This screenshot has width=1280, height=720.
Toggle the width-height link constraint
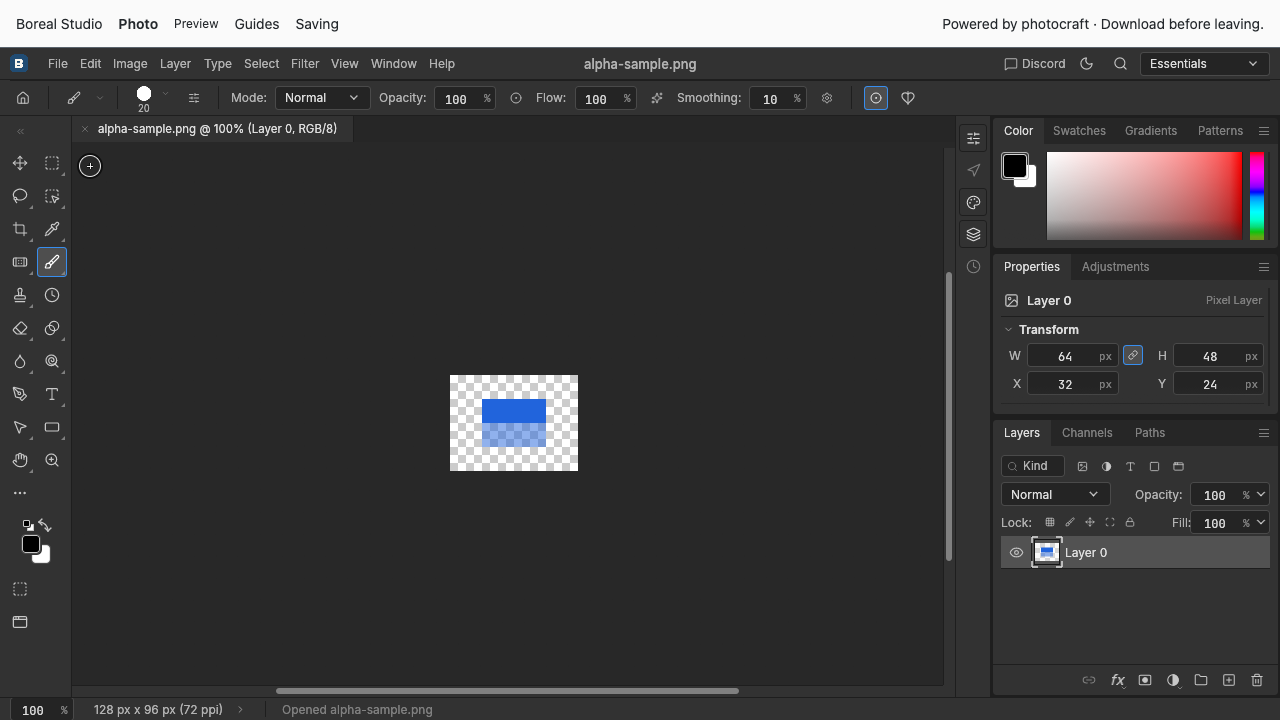pos(1132,355)
